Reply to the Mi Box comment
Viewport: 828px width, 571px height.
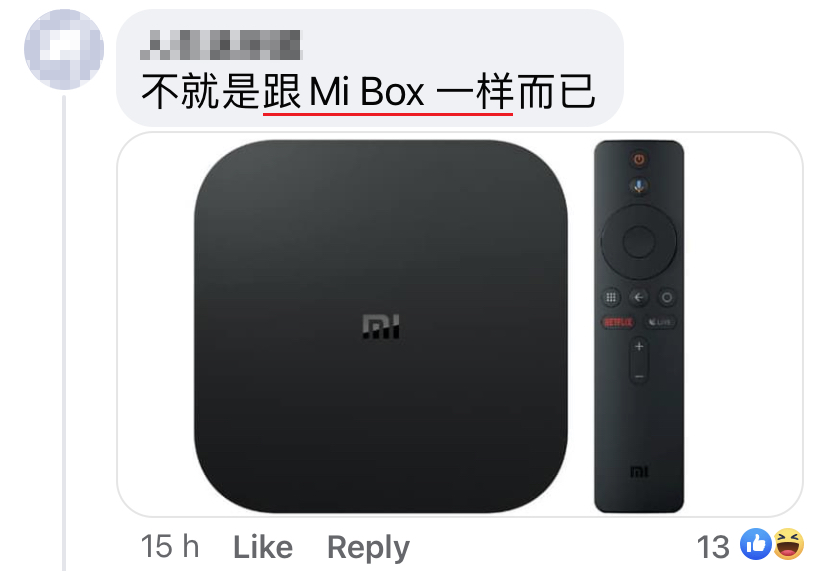click(x=368, y=548)
